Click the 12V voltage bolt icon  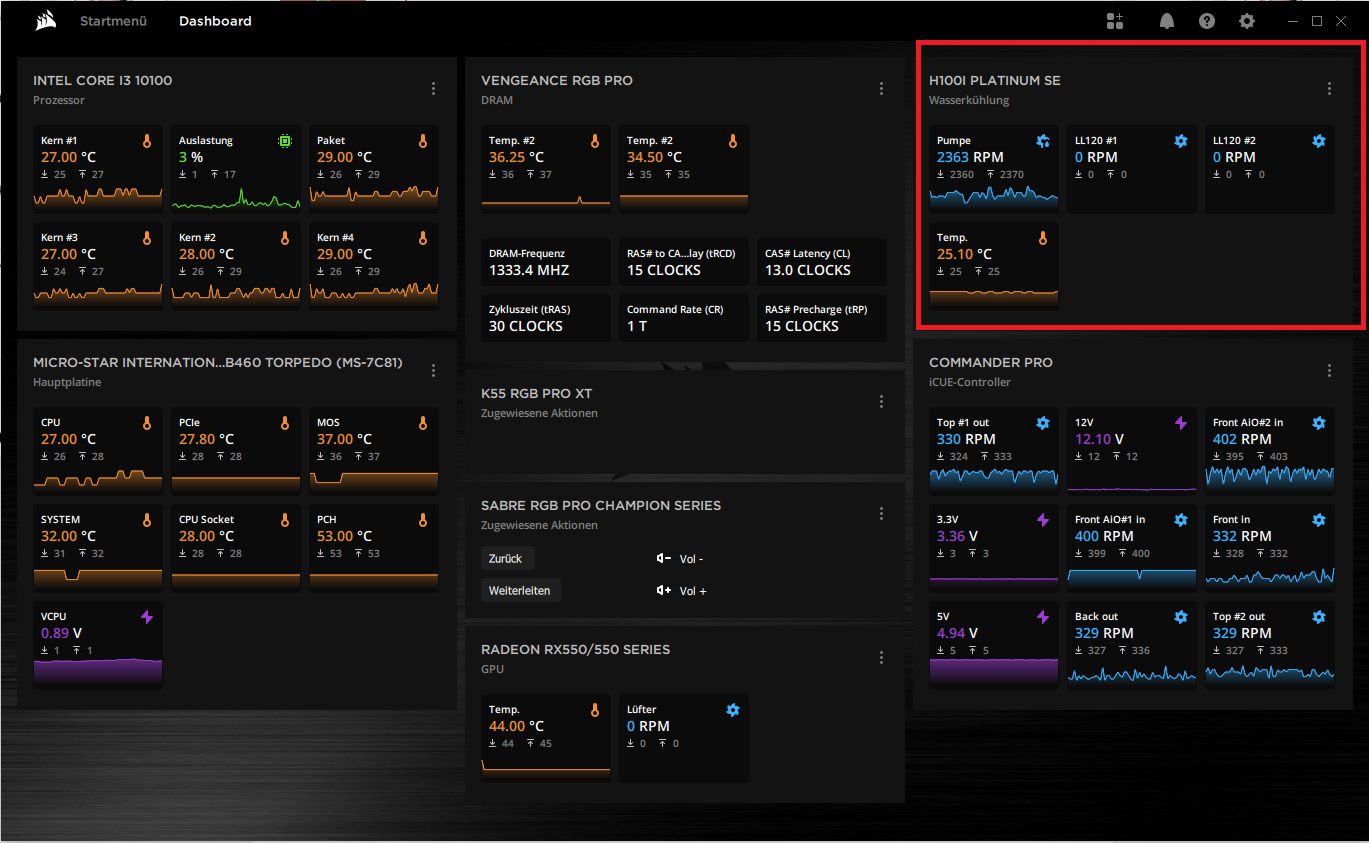[x=1181, y=423]
